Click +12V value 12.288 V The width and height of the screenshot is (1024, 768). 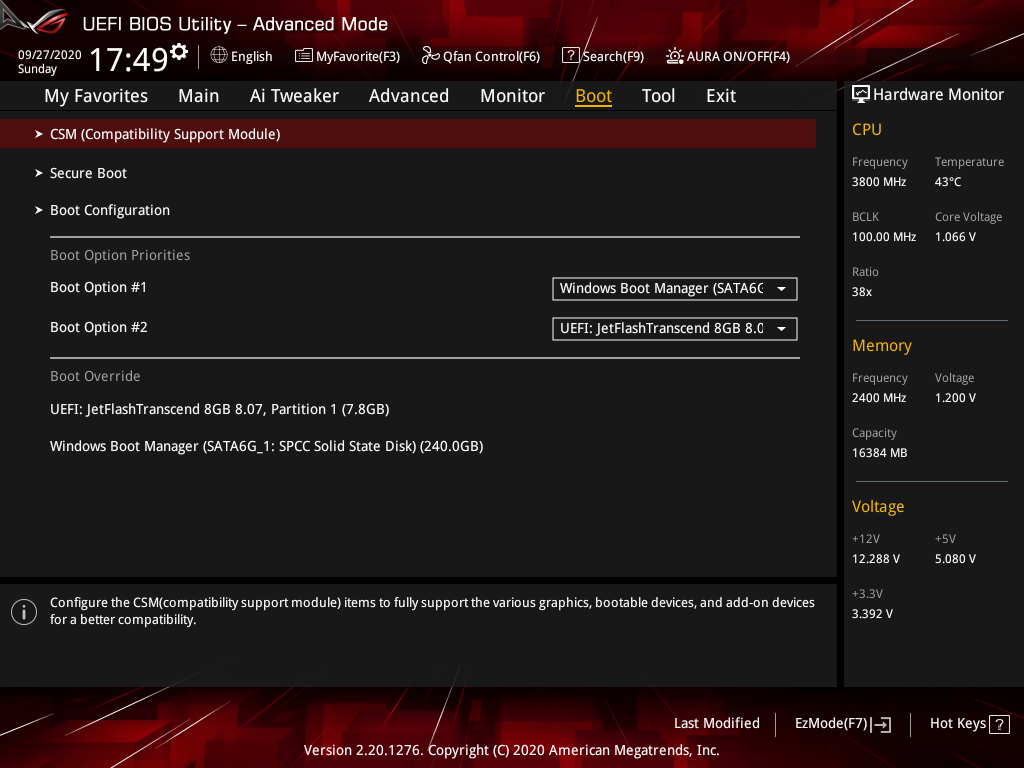click(x=876, y=559)
